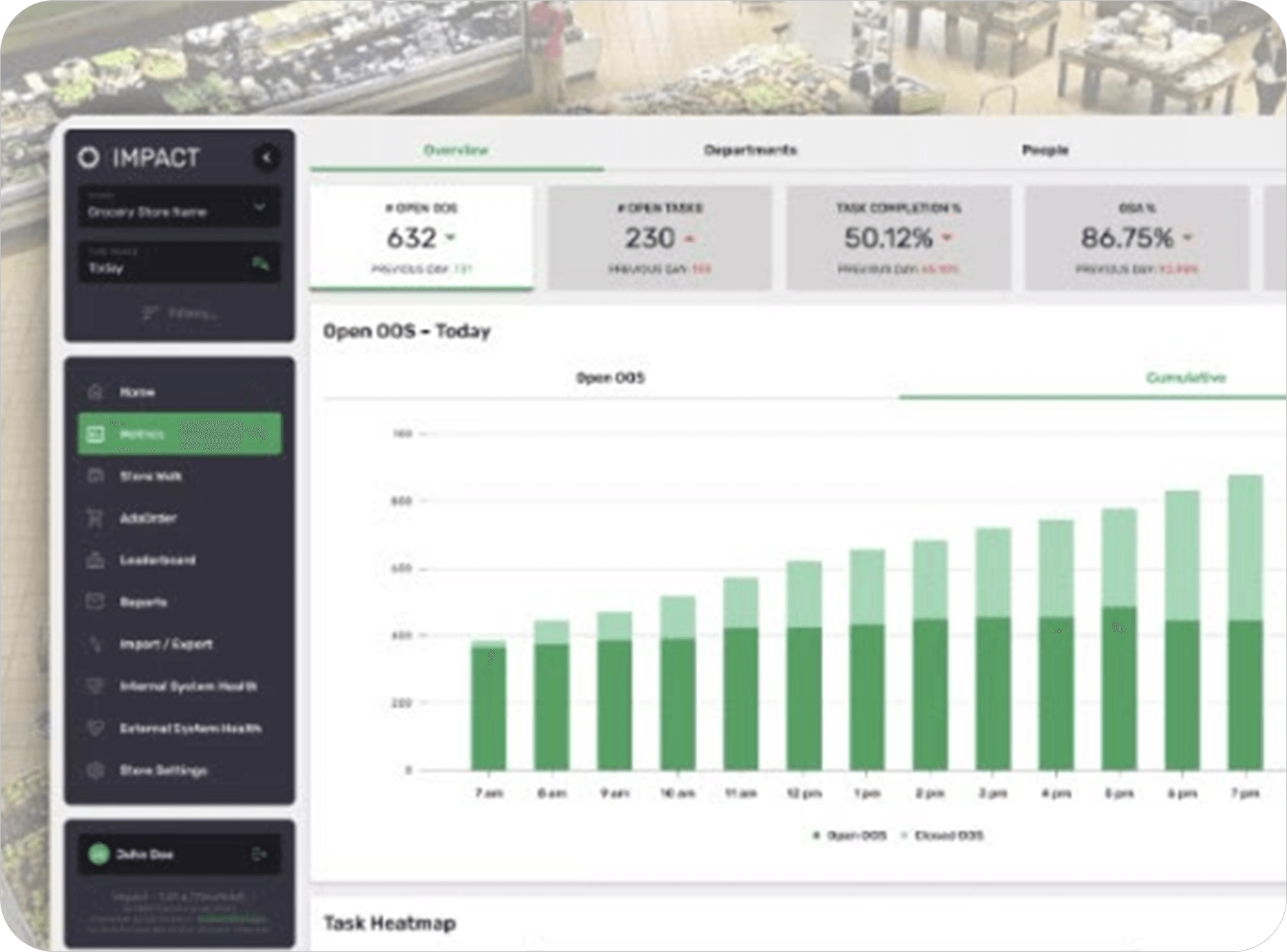This screenshot has width=1287, height=952.
Task: Click the Reports icon in the sidebar
Action: click(x=96, y=602)
